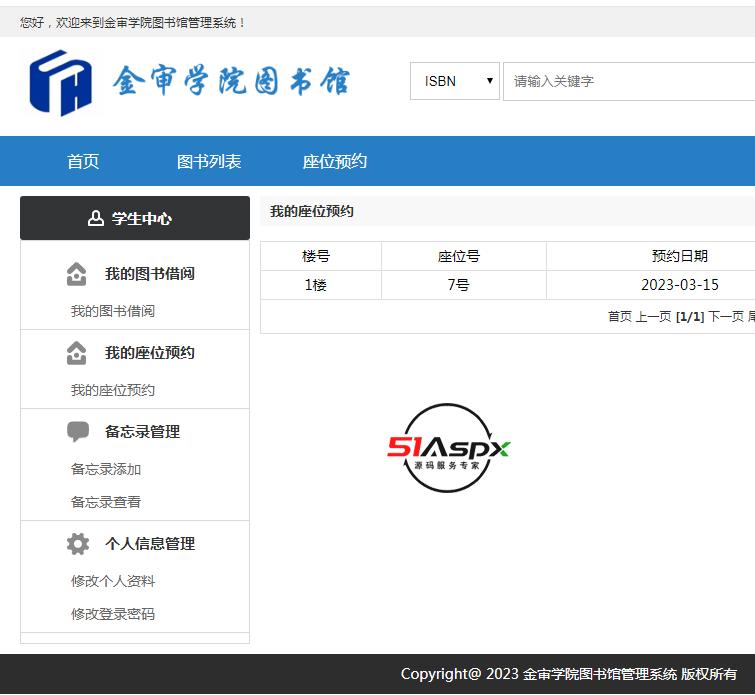This screenshot has height=695, width=755.
Task: Open the 修改登录密码 link
Action: (x=113, y=614)
